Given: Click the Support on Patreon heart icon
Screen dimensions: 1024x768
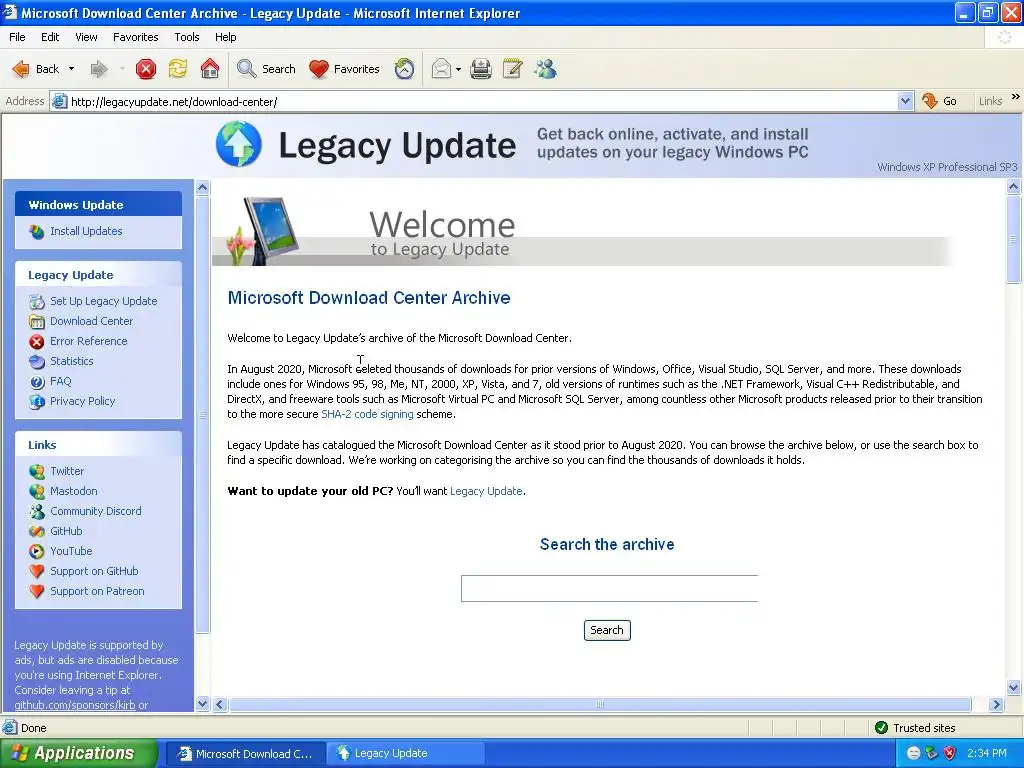Looking at the screenshot, I should tap(37, 591).
